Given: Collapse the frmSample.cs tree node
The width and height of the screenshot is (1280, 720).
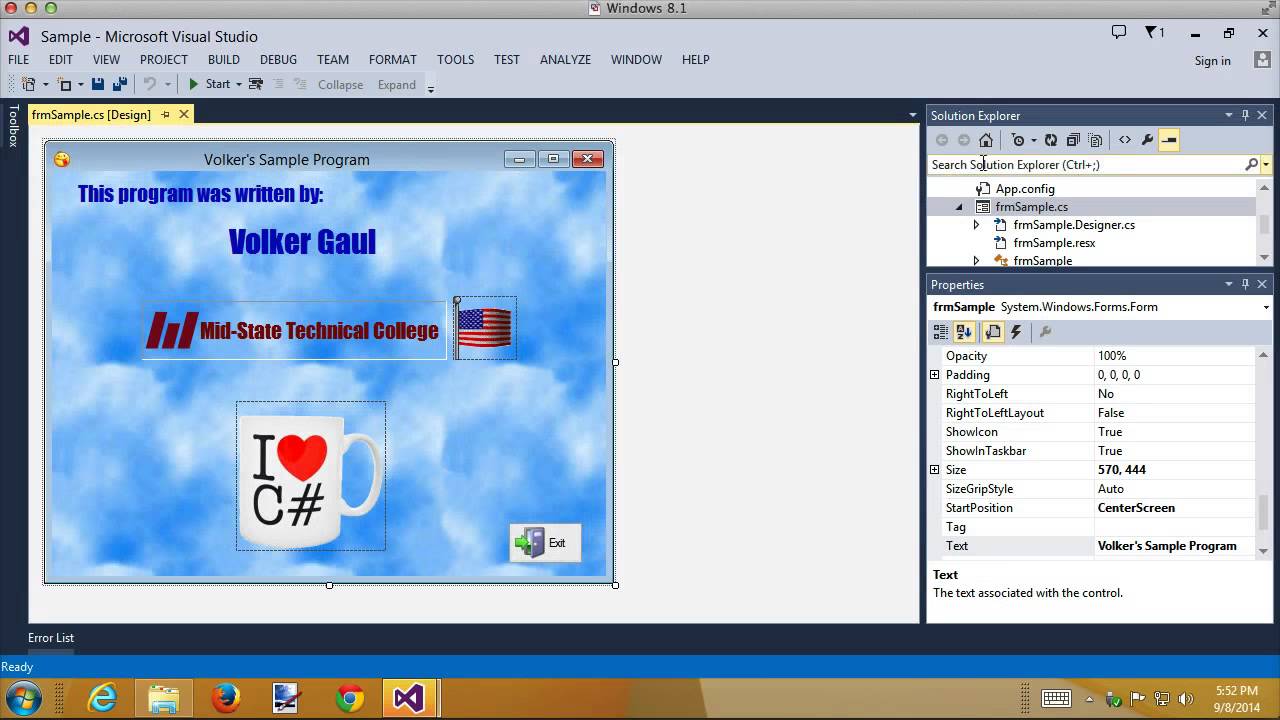Looking at the screenshot, I should 959,207.
